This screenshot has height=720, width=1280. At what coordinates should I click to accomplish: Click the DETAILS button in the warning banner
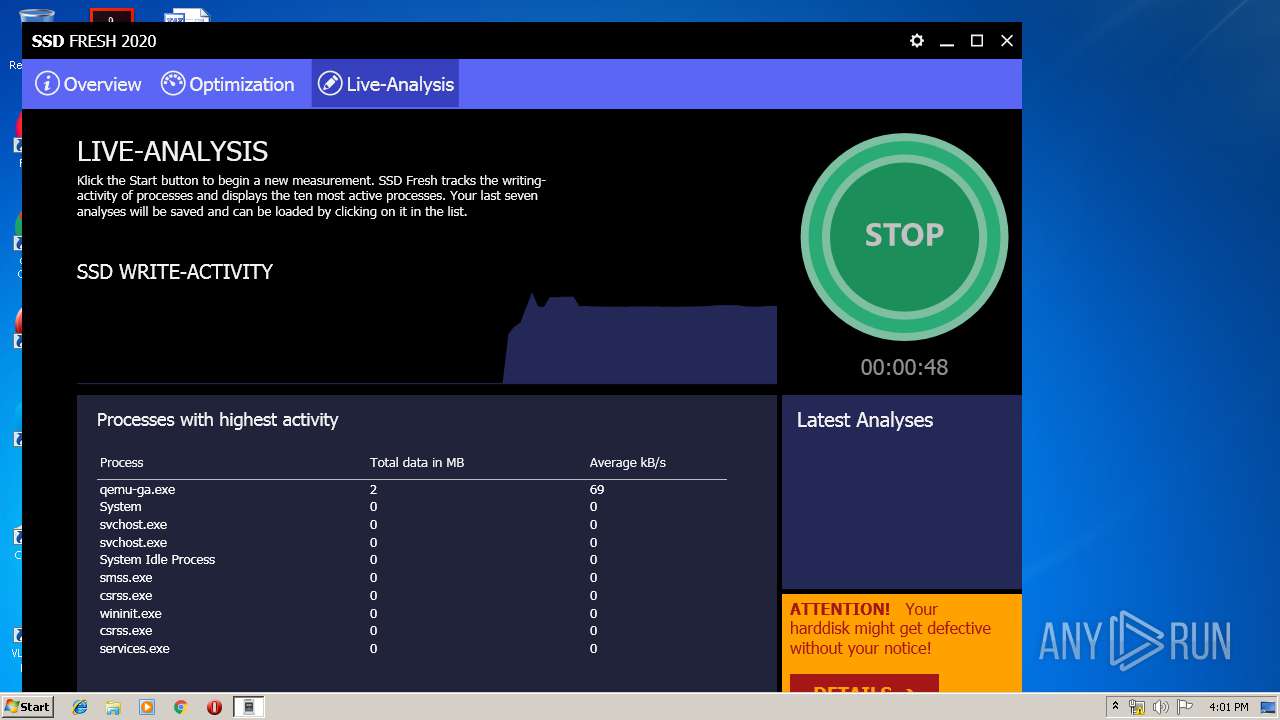tap(864, 684)
